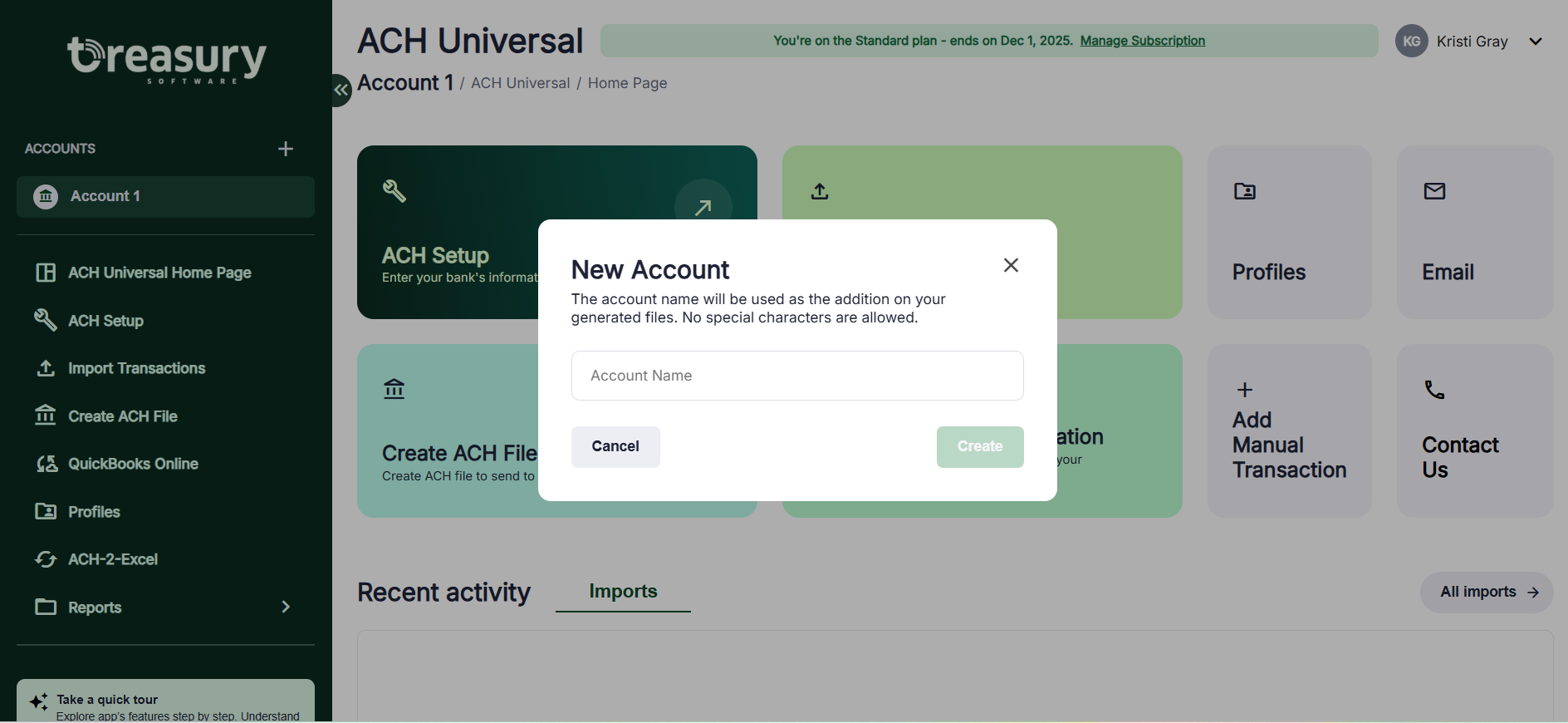Open the Kristi Gray user dropdown arrow
The width and height of the screenshot is (1568, 723).
click(x=1536, y=42)
